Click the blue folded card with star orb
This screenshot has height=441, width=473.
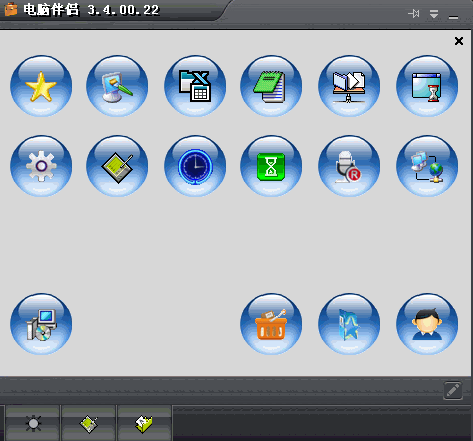coord(349,324)
